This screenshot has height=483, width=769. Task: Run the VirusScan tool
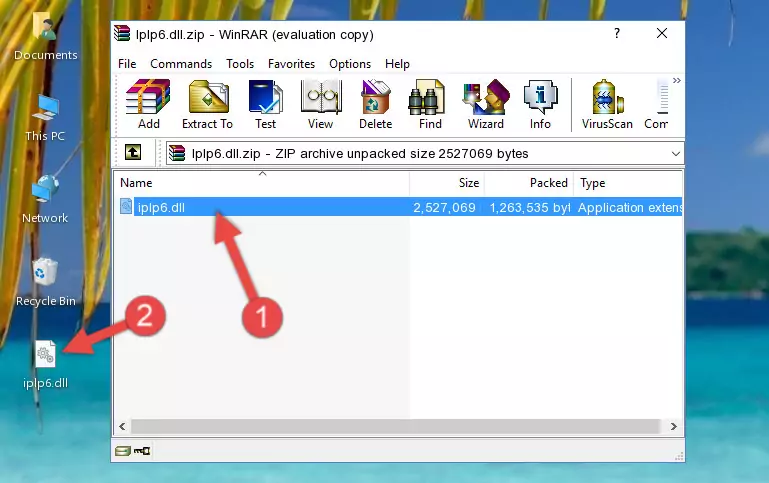coord(607,104)
